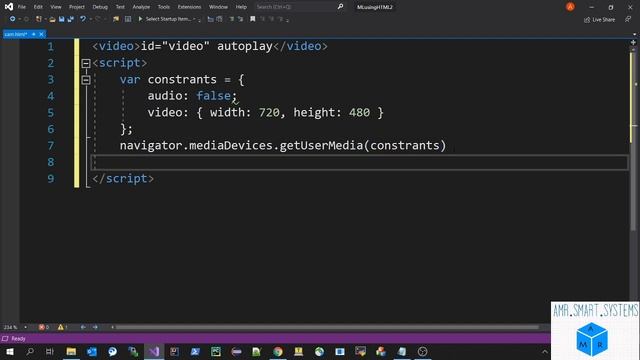Undo the last edit with Undo icon
This screenshot has width=640, height=360.
click(83, 19)
